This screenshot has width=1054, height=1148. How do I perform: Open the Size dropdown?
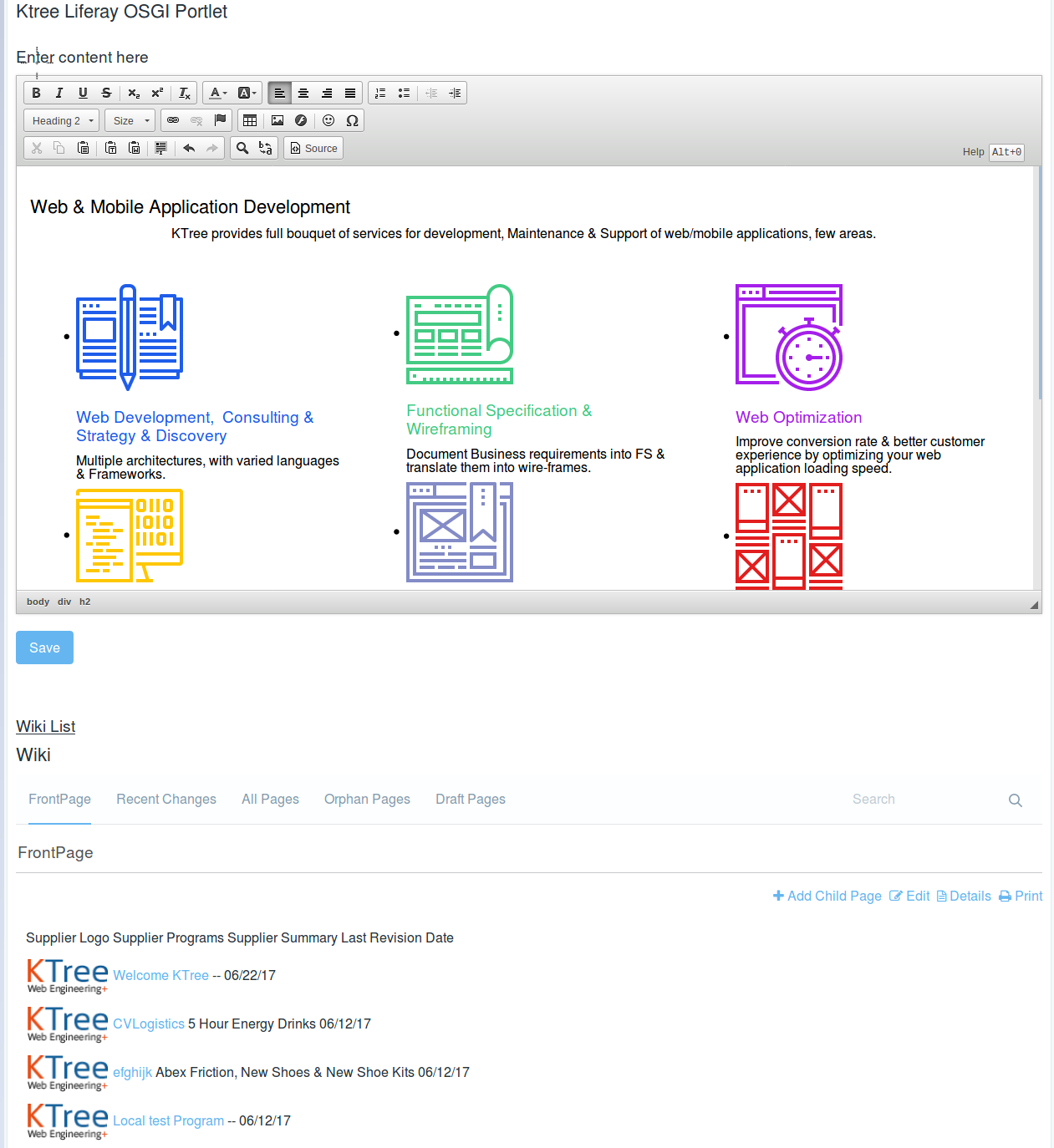click(129, 120)
